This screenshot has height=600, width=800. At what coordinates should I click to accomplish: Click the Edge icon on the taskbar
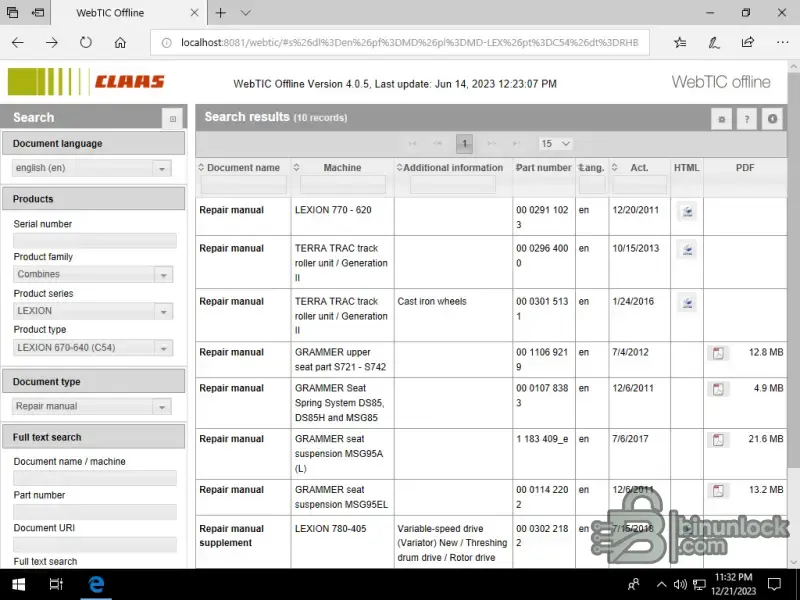[96, 585]
